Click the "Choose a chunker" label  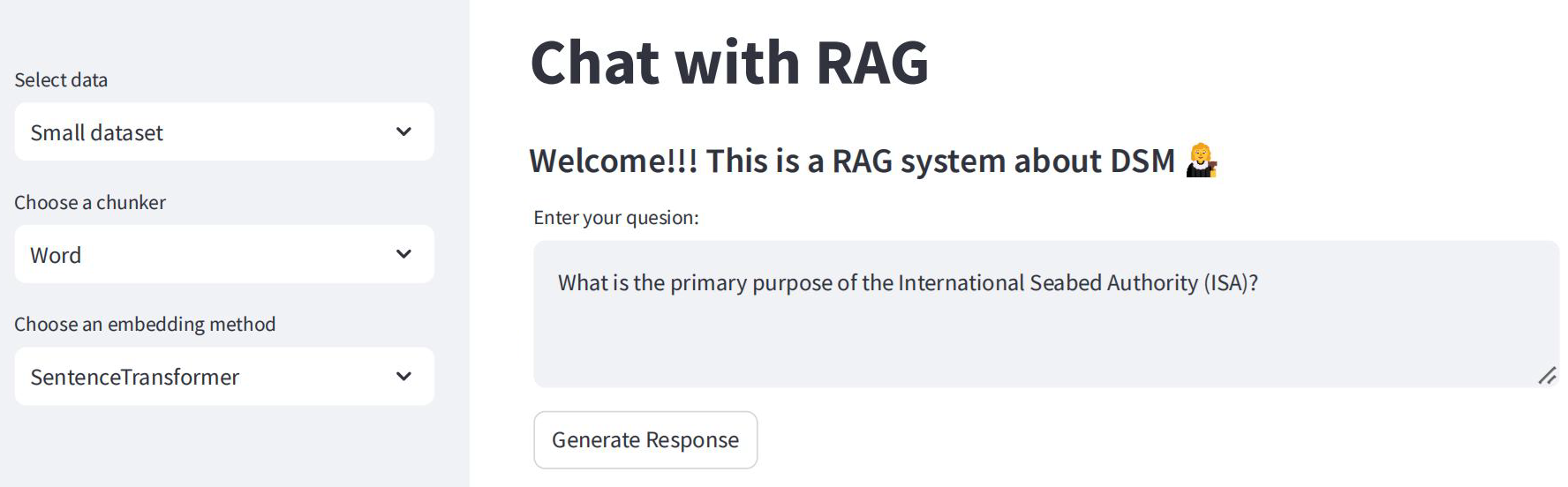[90, 203]
